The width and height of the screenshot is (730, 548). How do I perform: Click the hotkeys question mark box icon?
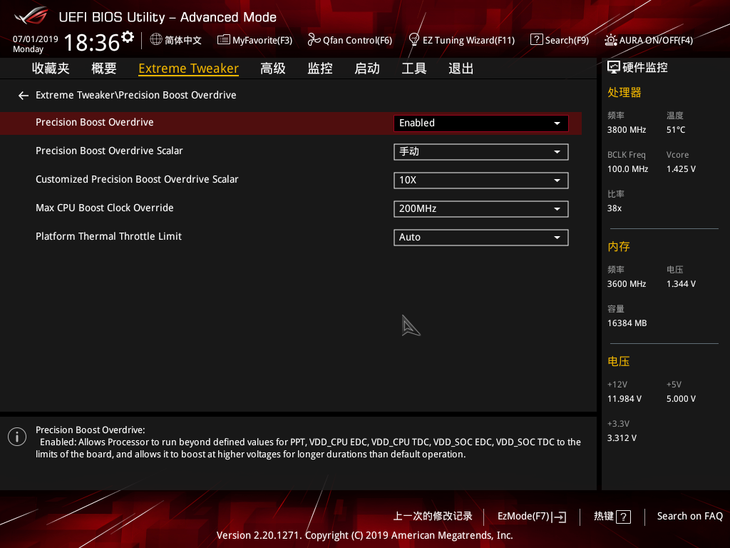pyautogui.click(x=623, y=517)
